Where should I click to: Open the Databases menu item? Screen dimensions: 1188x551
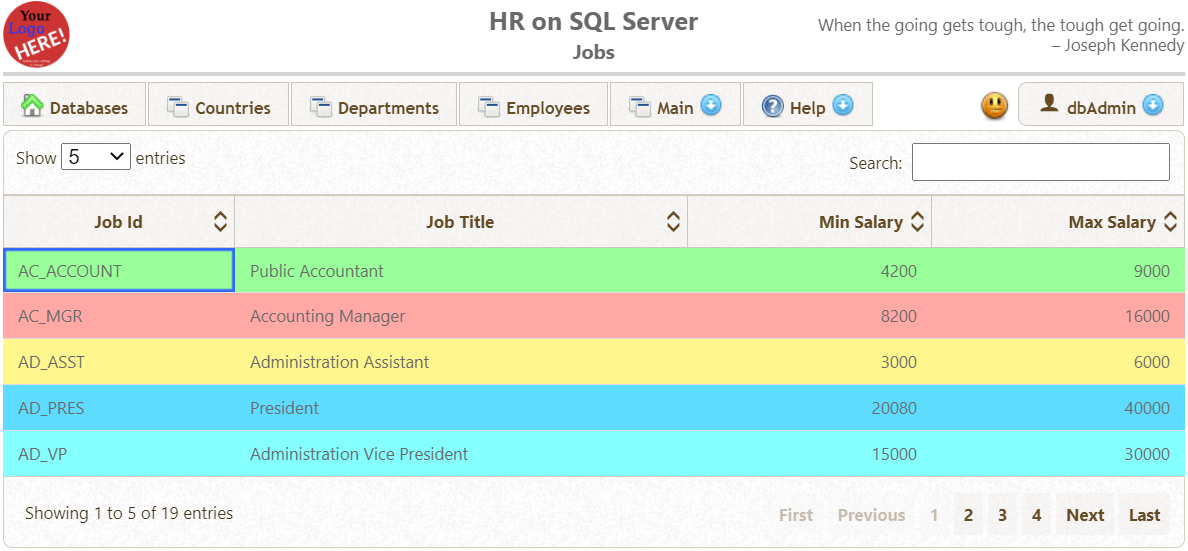point(73,105)
